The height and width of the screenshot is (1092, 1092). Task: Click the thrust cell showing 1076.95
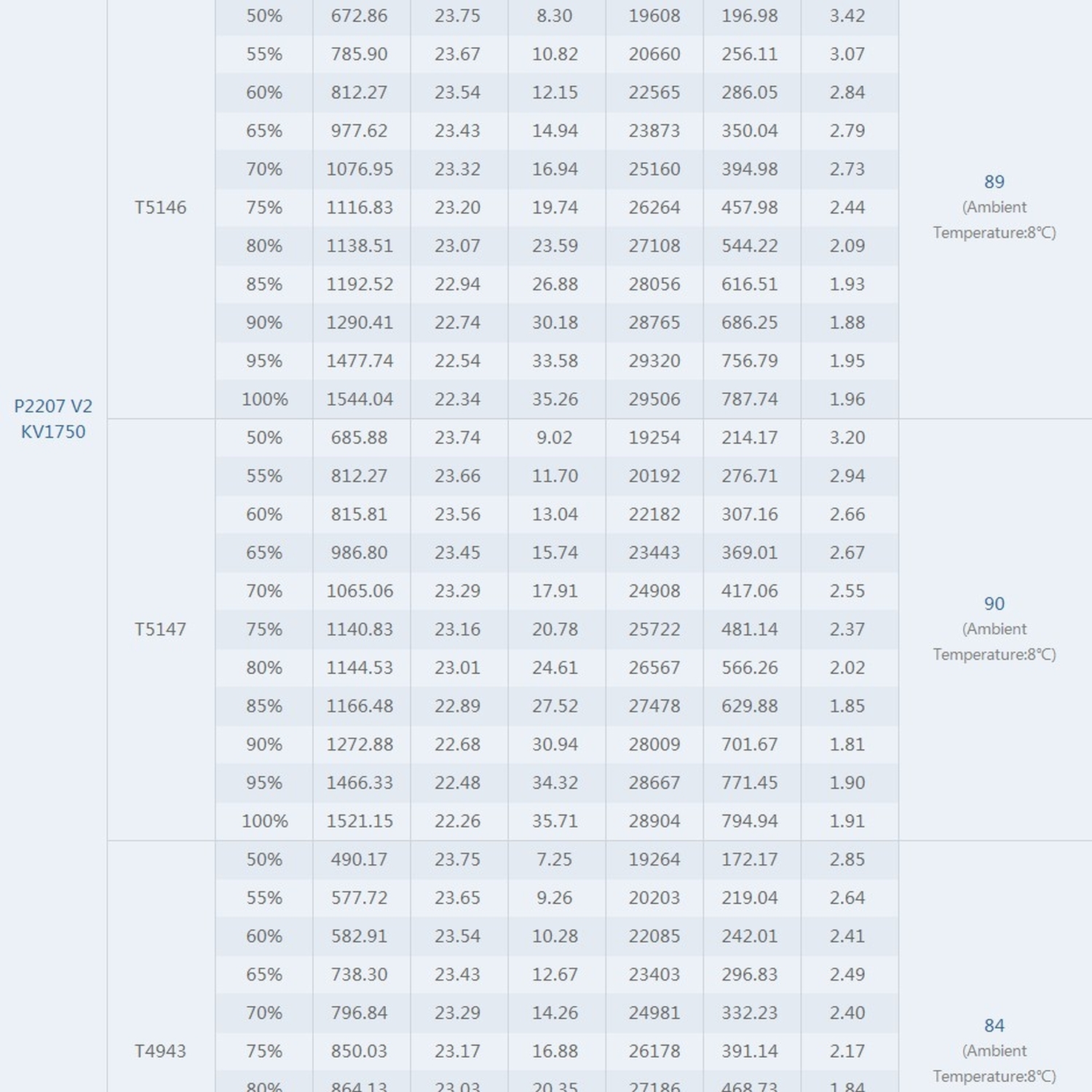pos(360,169)
